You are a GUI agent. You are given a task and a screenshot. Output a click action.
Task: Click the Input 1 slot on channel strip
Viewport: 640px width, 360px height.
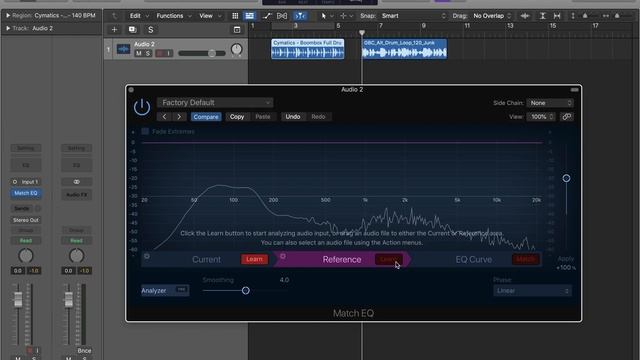26,182
